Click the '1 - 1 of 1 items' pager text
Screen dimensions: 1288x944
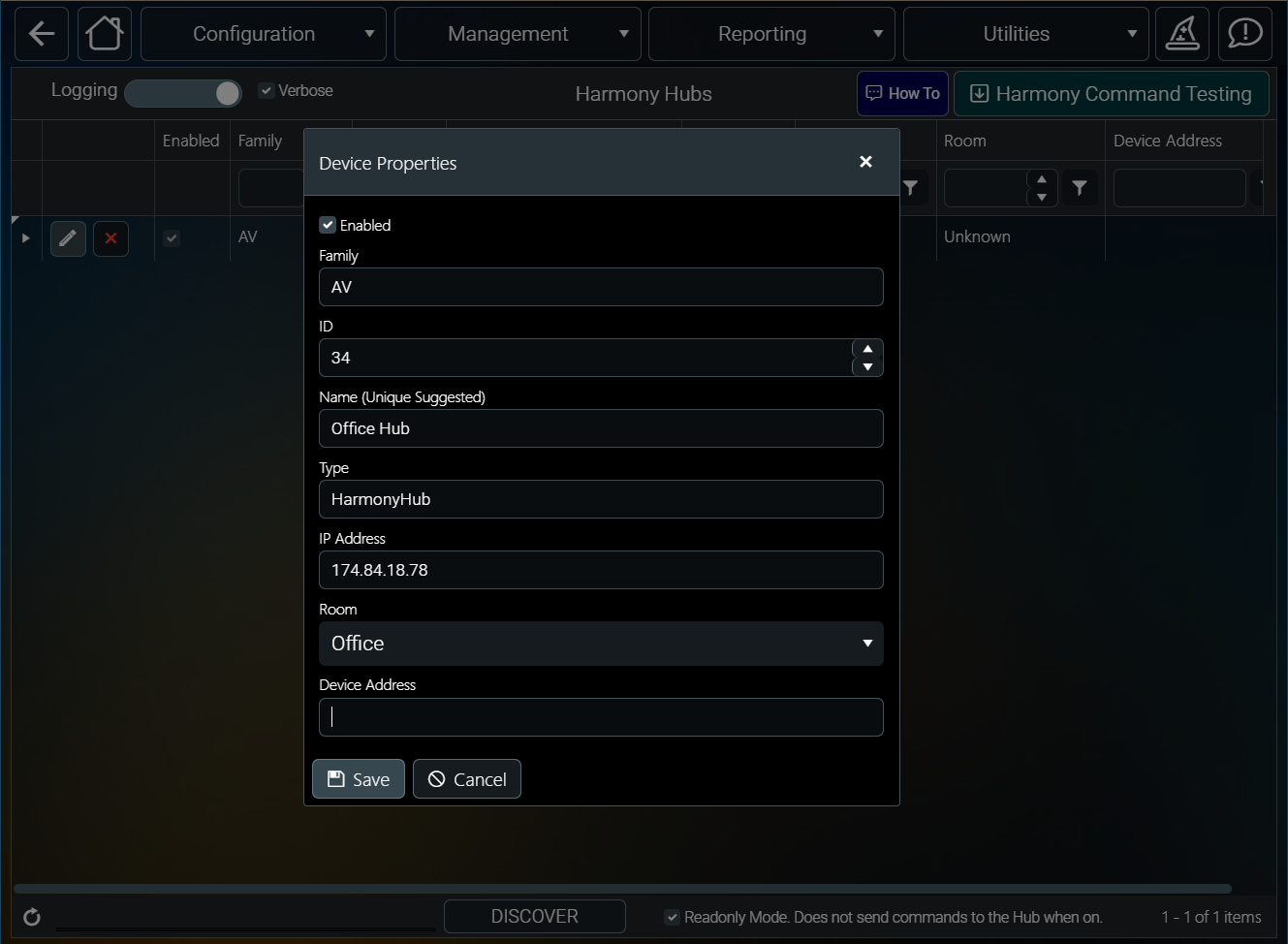[1211, 917]
